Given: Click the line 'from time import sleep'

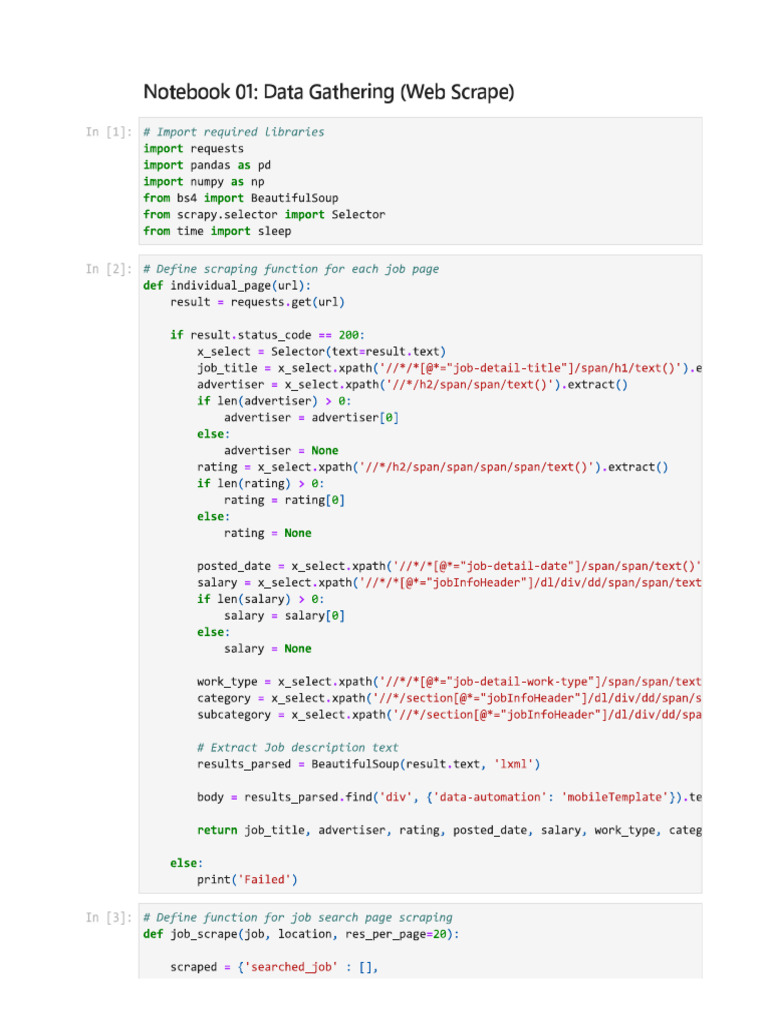Looking at the screenshot, I should pyautogui.click(x=217, y=231).
